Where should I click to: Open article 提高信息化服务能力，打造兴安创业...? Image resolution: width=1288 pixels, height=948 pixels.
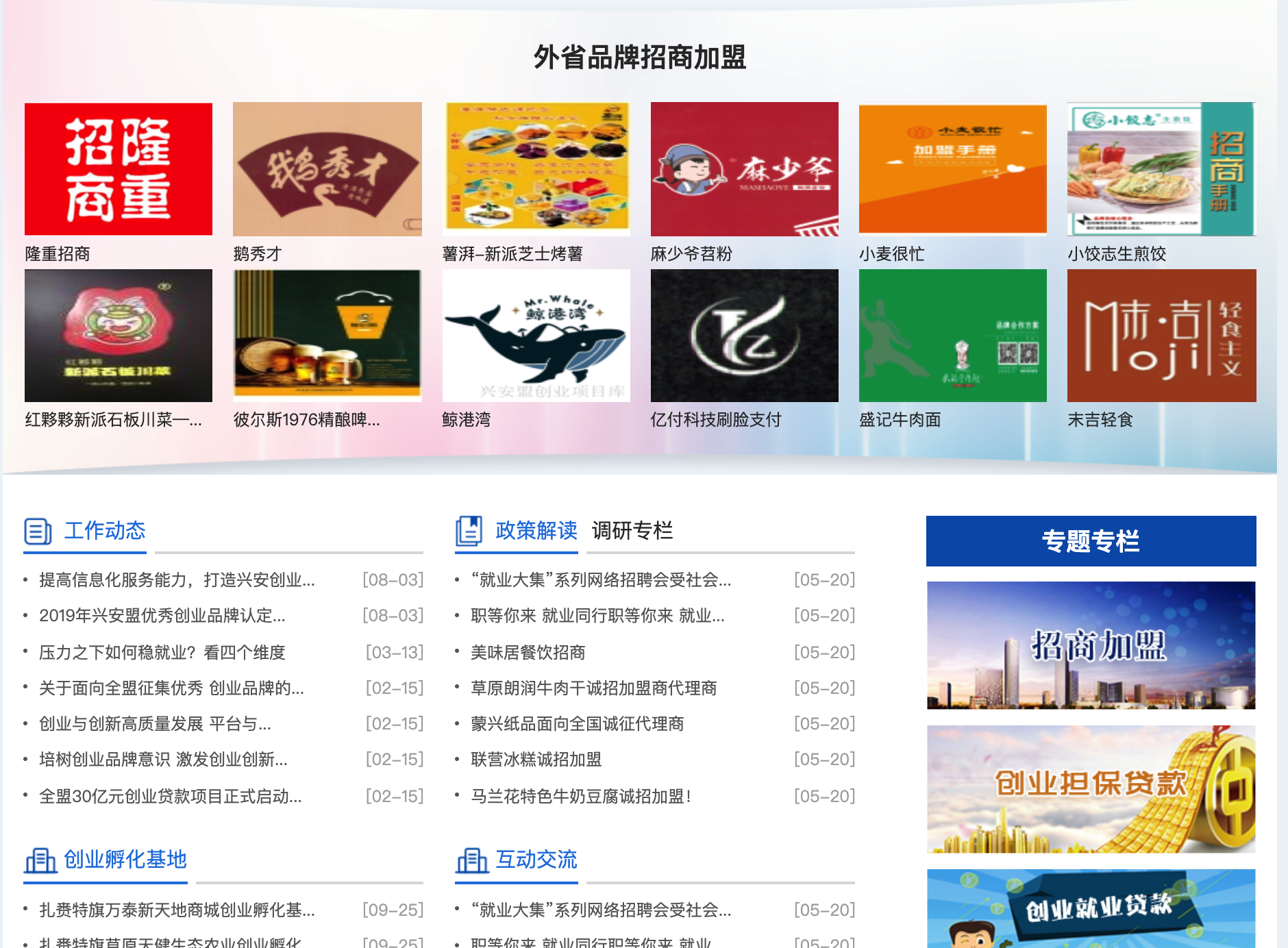(x=177, y=580)
